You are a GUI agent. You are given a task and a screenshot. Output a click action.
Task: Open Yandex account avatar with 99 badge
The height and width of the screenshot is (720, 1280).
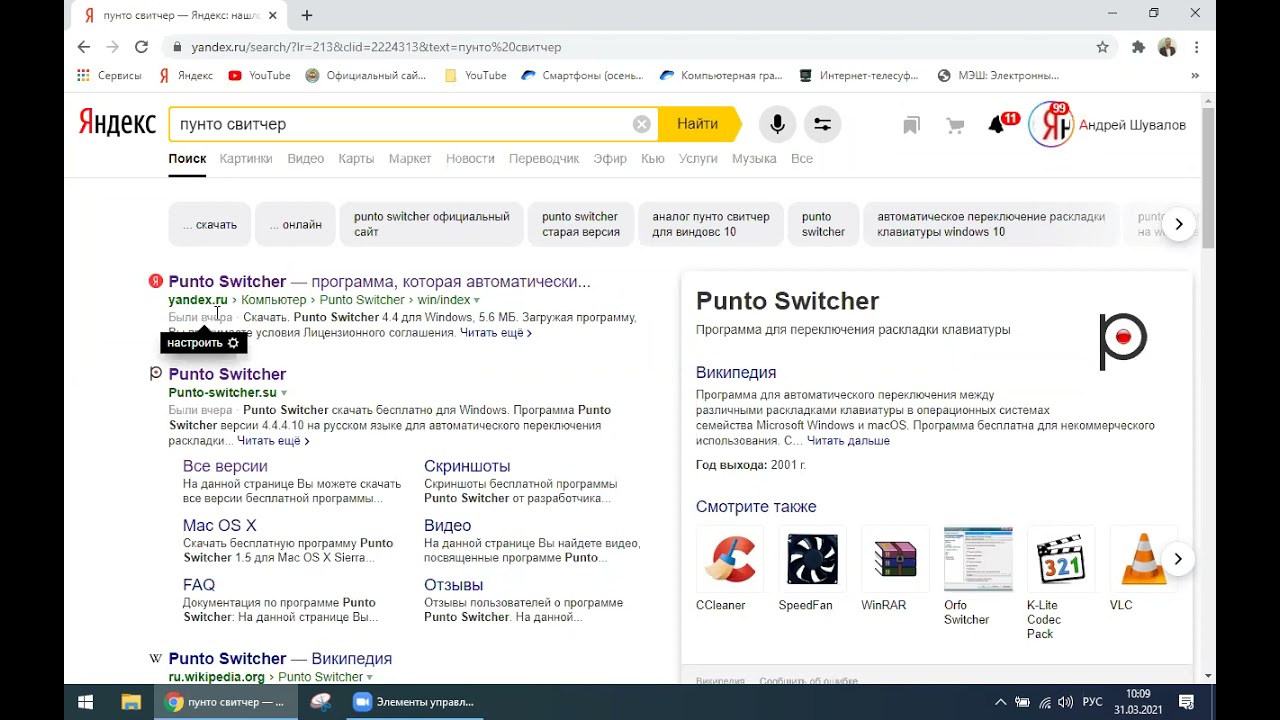(1051, 124)
